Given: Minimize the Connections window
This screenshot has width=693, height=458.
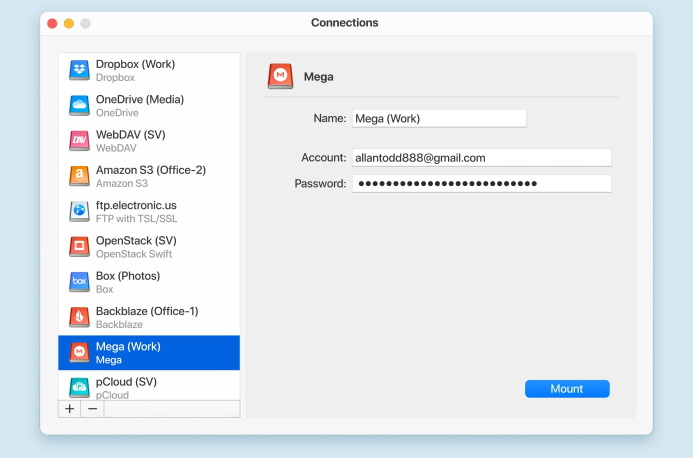Looking at the screenshot, I should click(x=69, y=23).
